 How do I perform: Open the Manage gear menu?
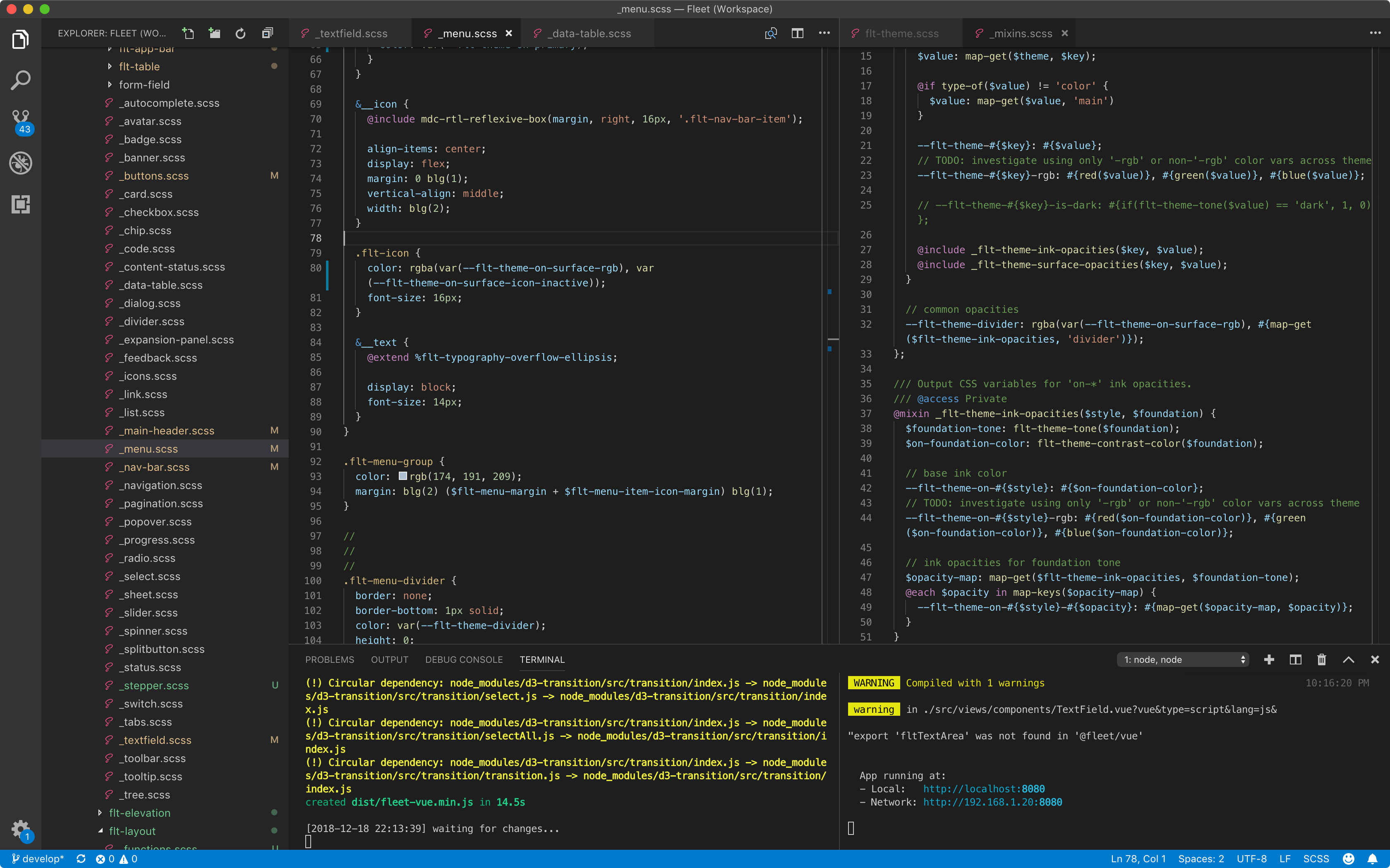pyautogui.click(x=21, y=830)
